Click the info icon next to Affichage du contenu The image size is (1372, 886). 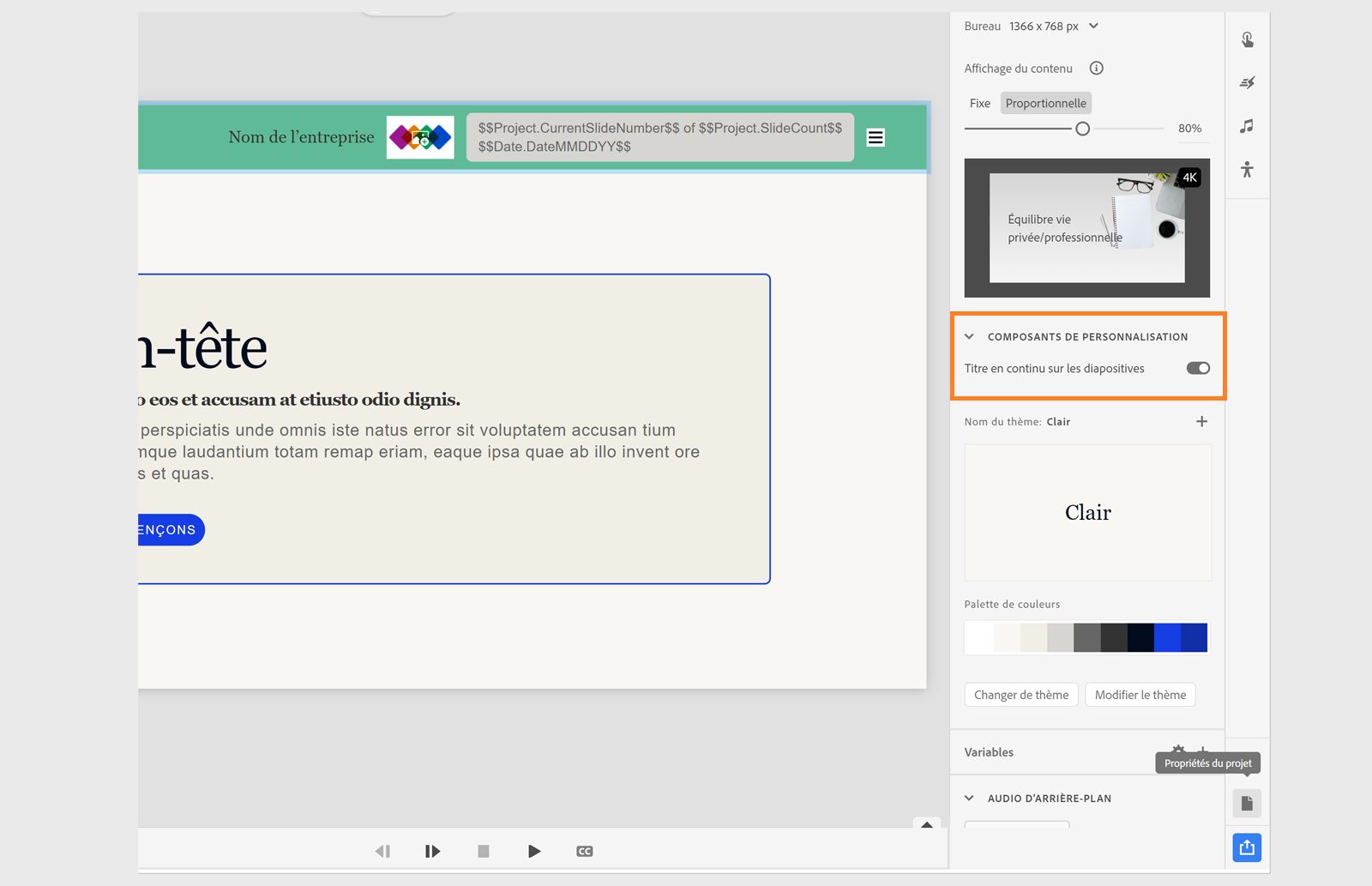point(1098,68)
